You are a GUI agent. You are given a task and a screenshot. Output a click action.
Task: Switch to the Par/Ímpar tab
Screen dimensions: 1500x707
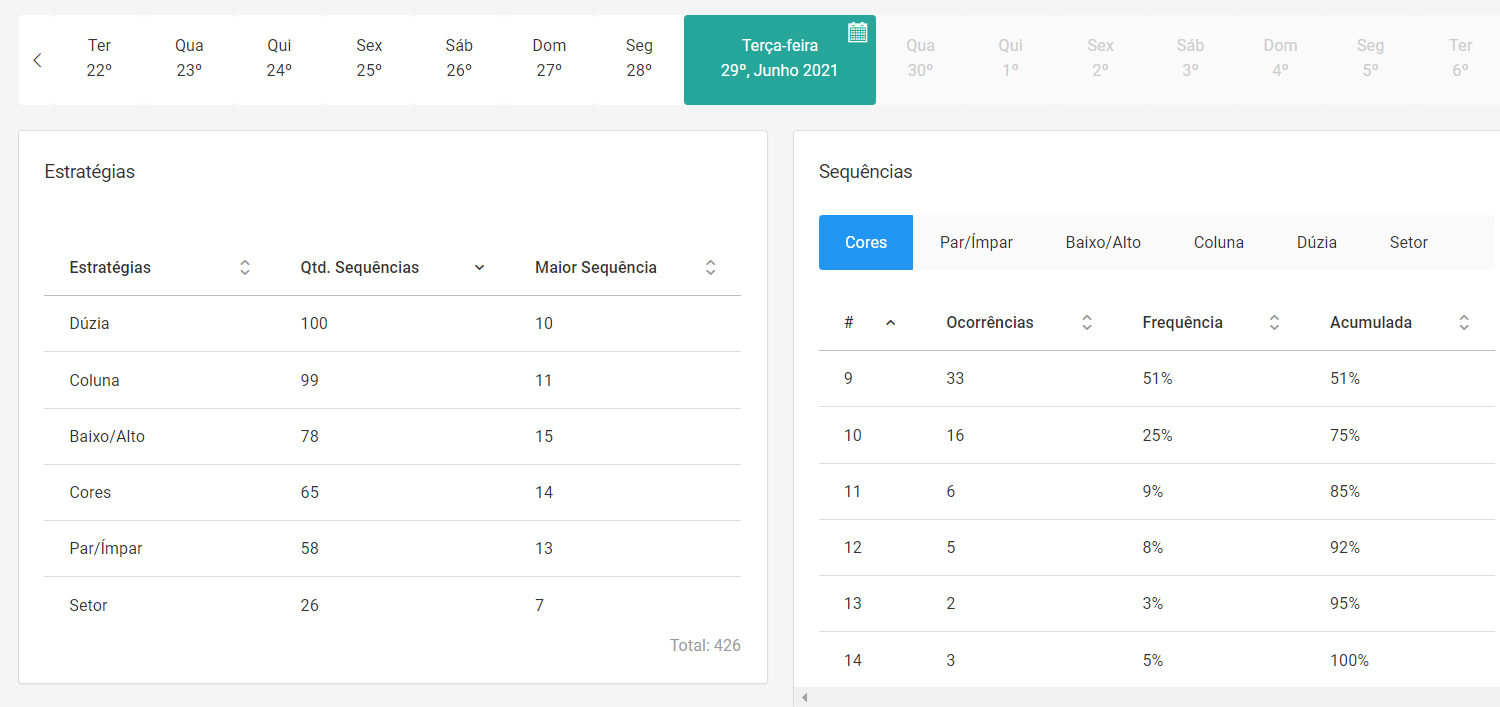(976, 243)
